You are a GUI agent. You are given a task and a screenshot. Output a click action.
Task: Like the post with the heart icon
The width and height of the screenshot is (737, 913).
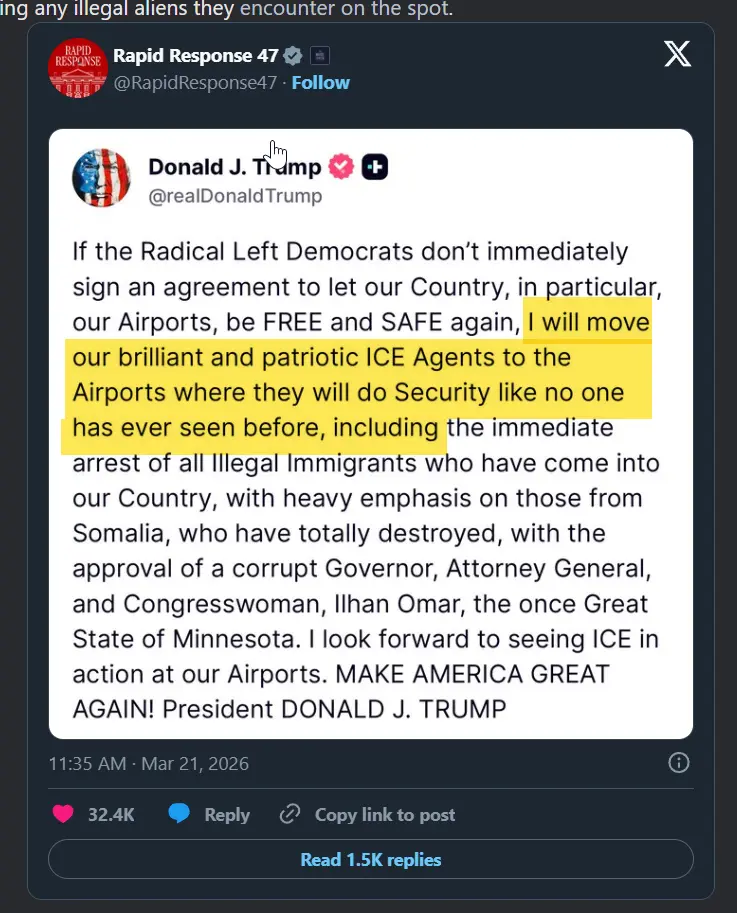pos(63,814)
